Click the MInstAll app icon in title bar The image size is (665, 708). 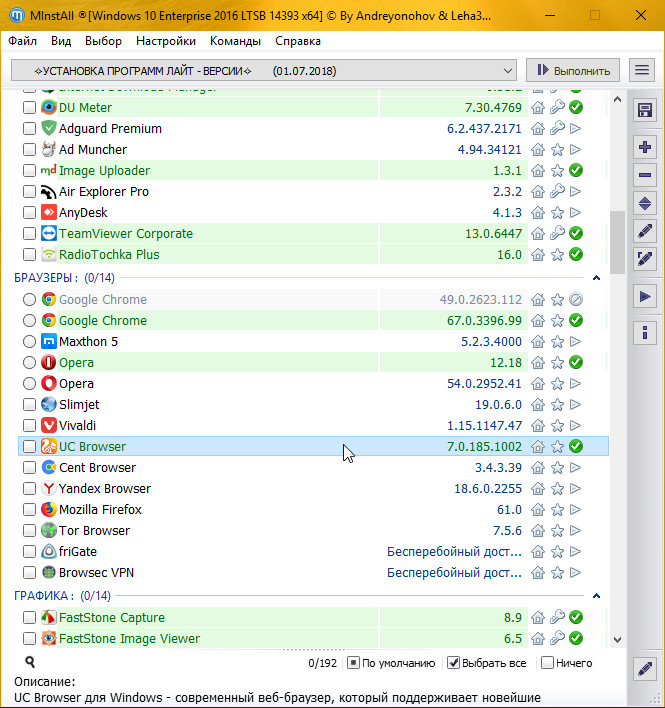coord(17,16)
